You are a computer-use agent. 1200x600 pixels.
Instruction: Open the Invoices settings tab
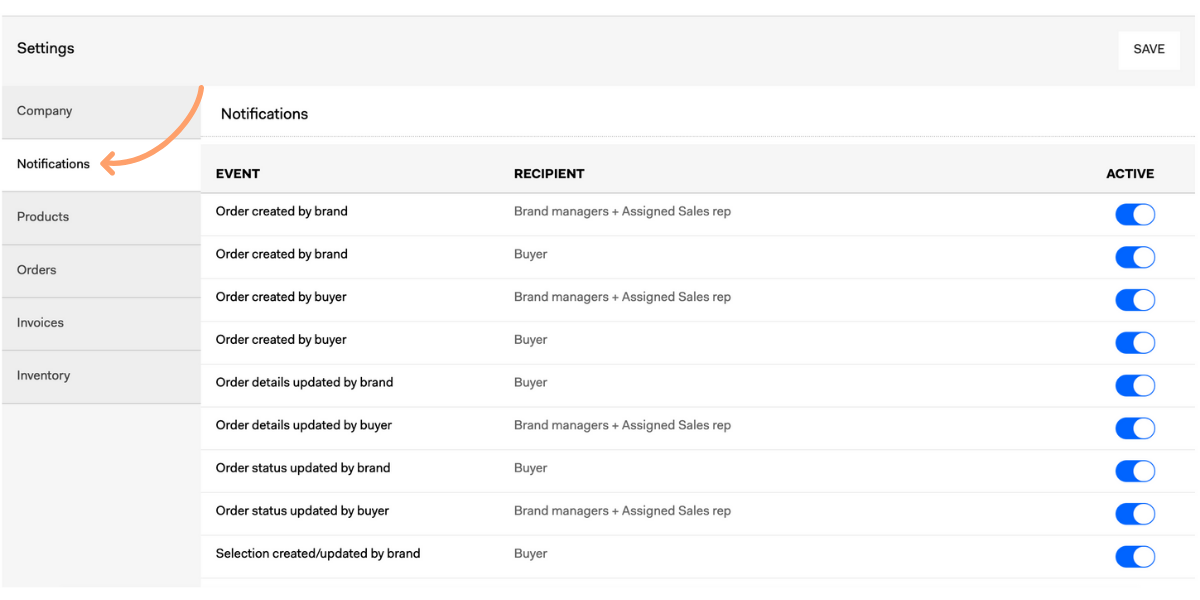tap(100, 323)
